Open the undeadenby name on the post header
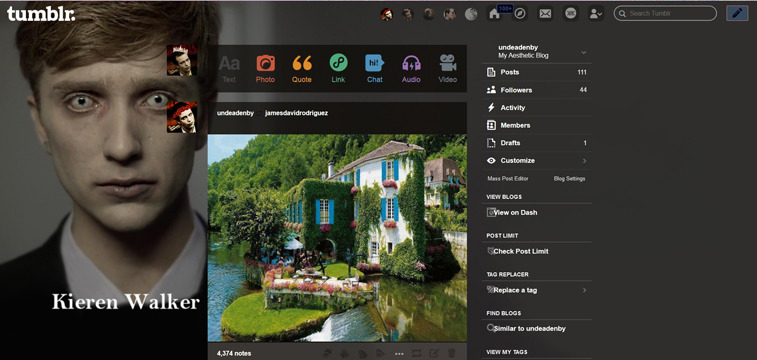The image size is (757, 360). (235, 113)
